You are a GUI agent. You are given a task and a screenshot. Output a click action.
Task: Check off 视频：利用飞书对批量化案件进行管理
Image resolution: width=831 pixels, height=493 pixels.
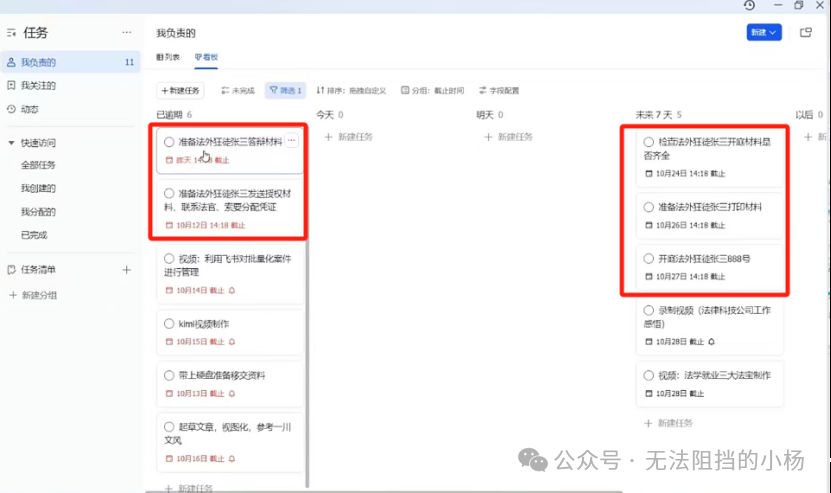coord(169,259)
